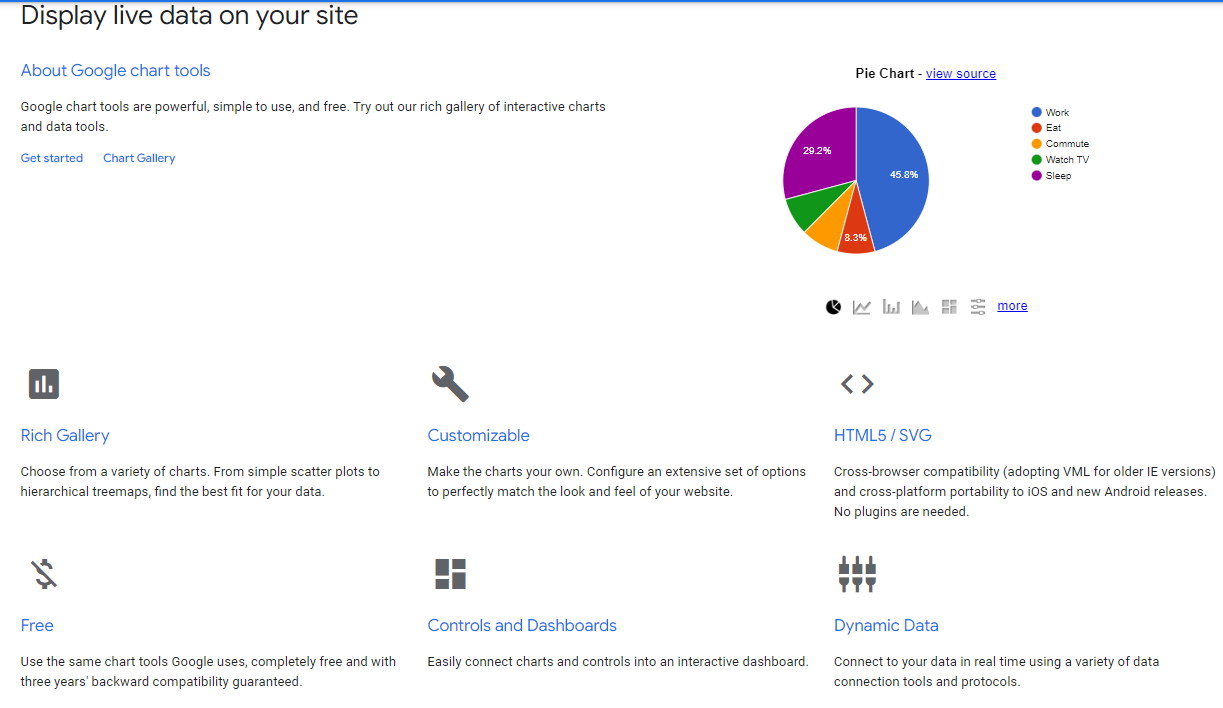This screenshot has height=708, width=1223.
Task: Switch to the line chart preview icon
Action: click(x=862, y=306)
